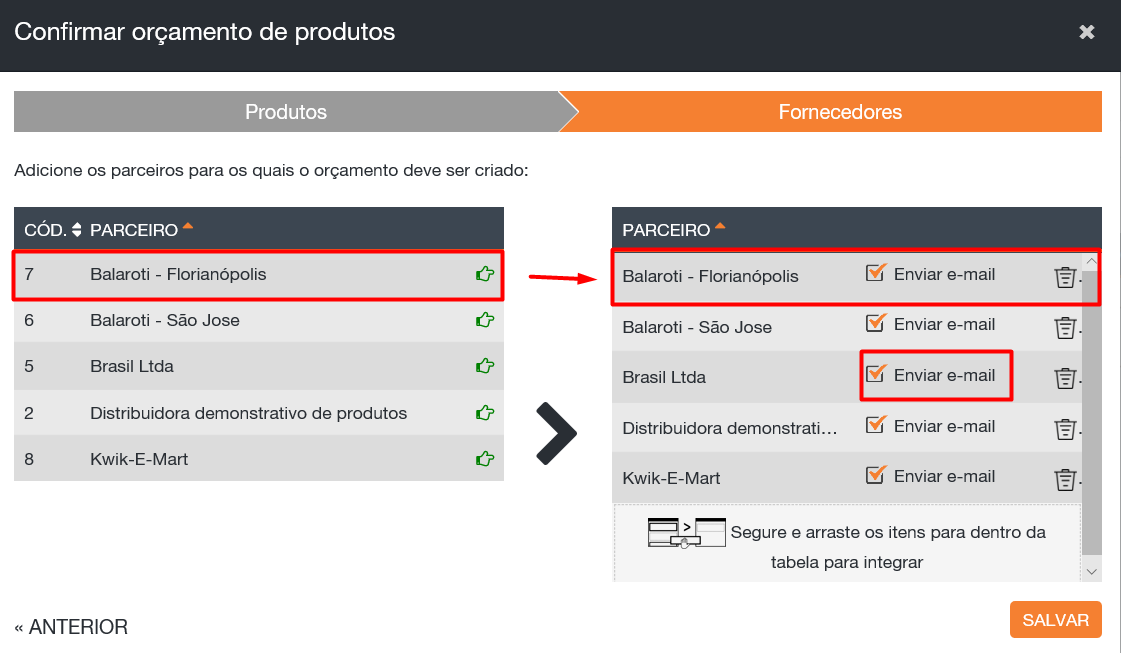Click scrollbar down arrow in partner list
The image size is (1121, 653).
[x=1091, y=571]
